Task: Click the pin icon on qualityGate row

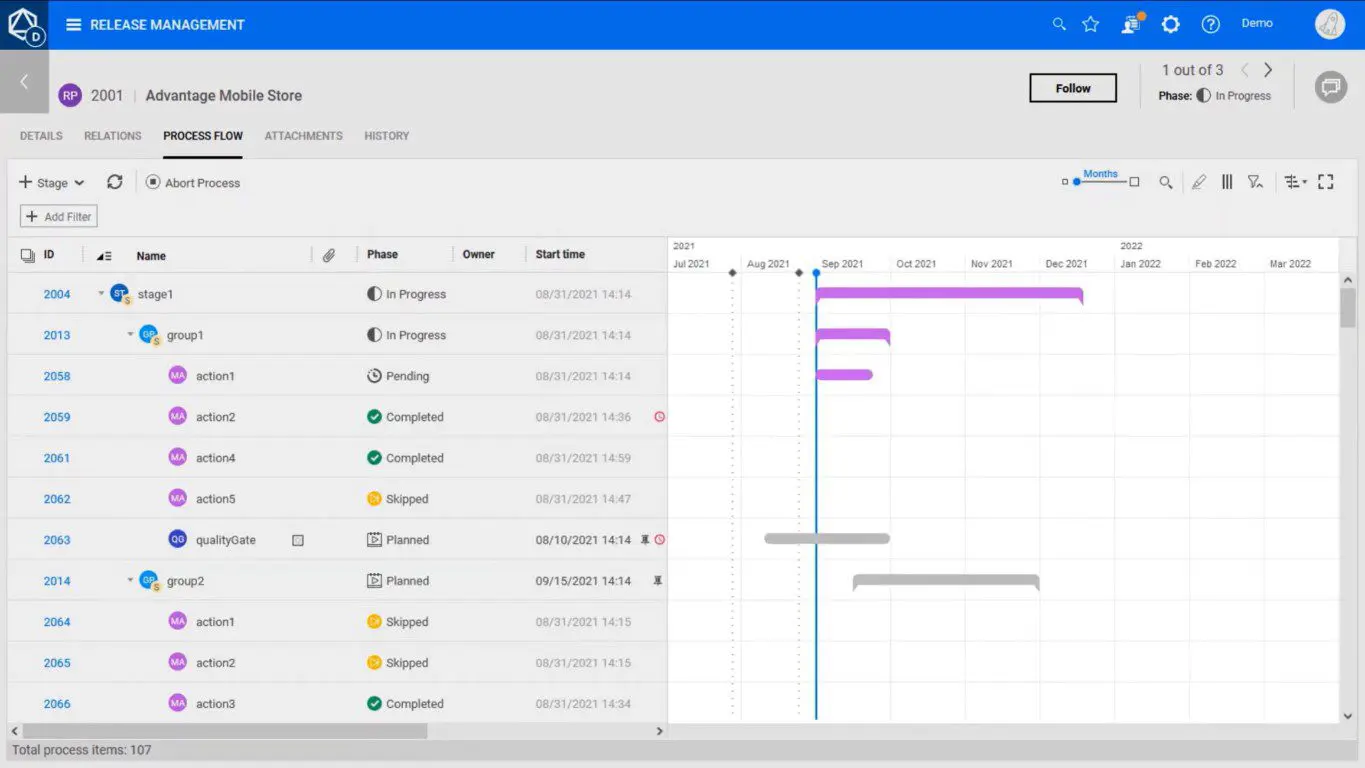Action: [x=645, y=539]
